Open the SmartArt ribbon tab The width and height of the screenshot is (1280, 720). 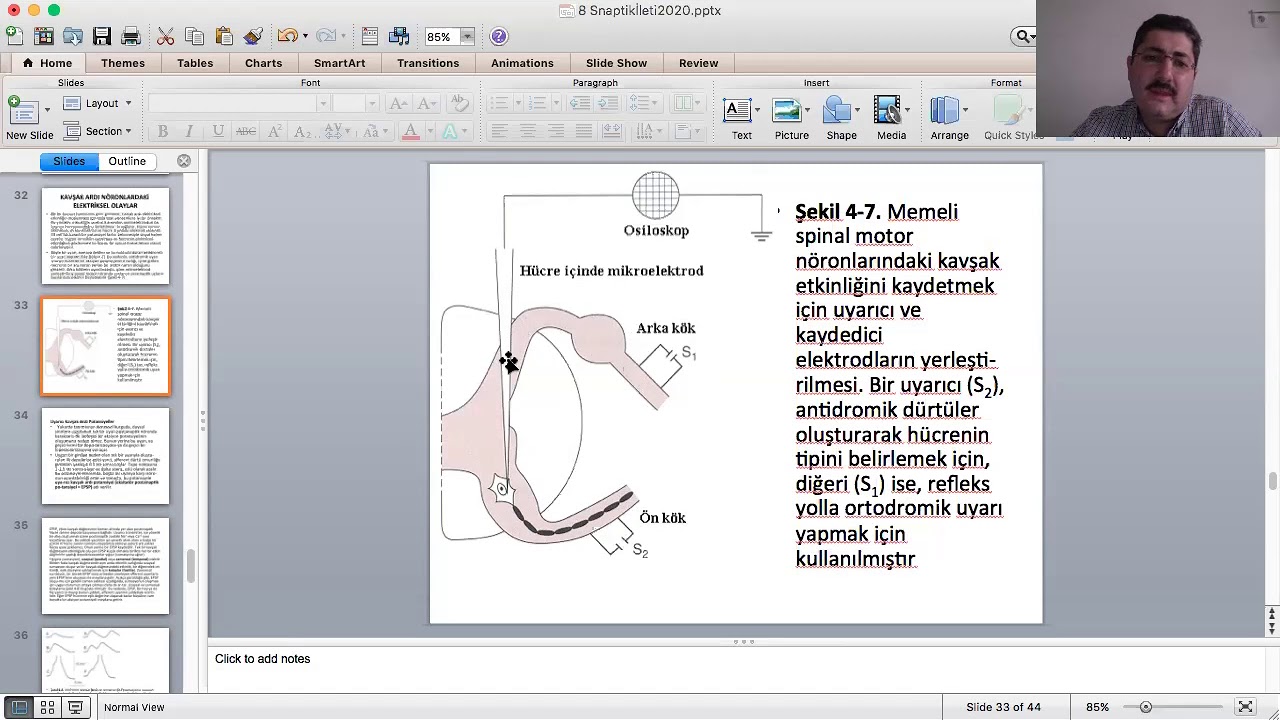339,63
